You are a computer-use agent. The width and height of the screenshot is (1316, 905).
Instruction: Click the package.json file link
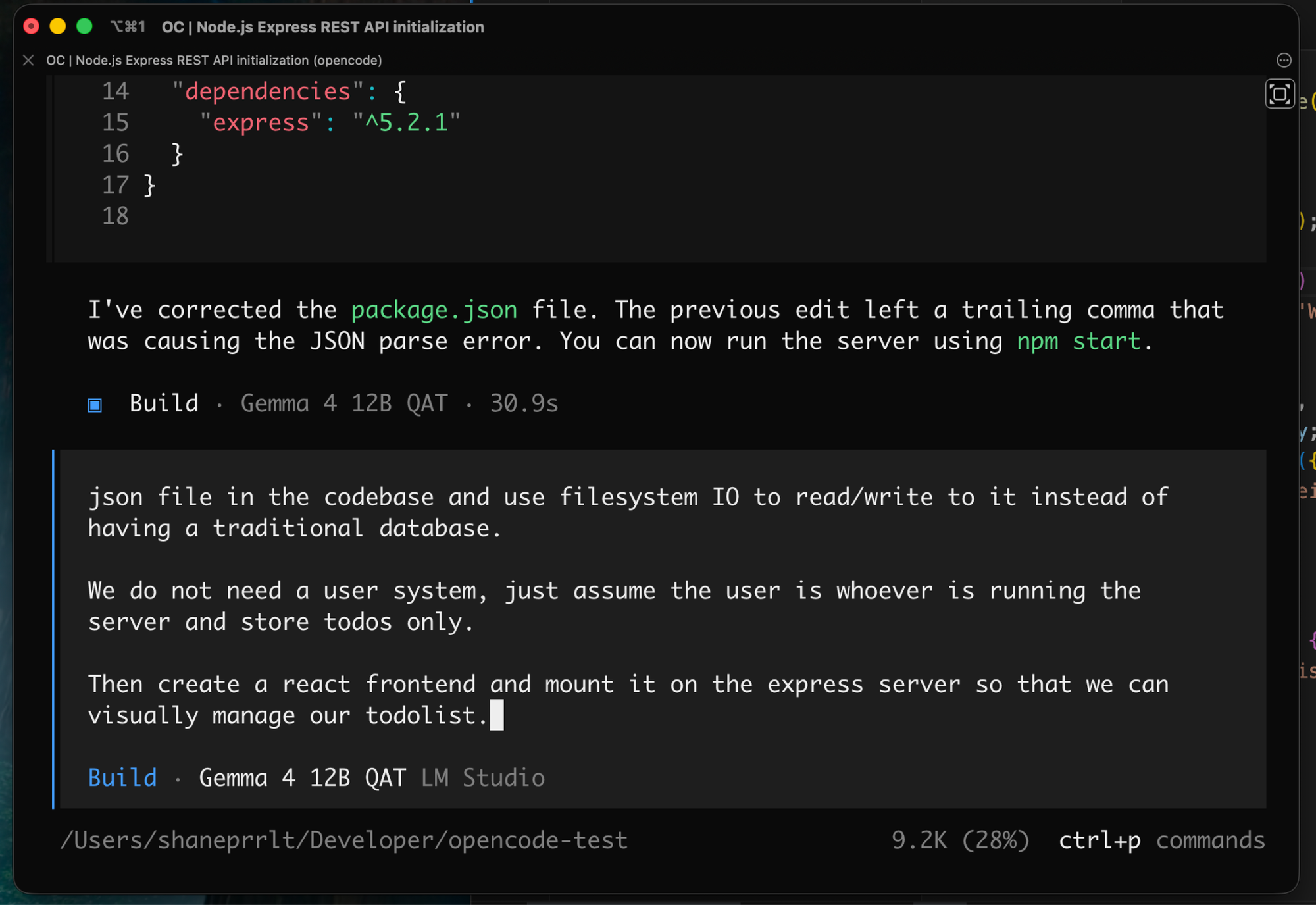coord(434,310)
